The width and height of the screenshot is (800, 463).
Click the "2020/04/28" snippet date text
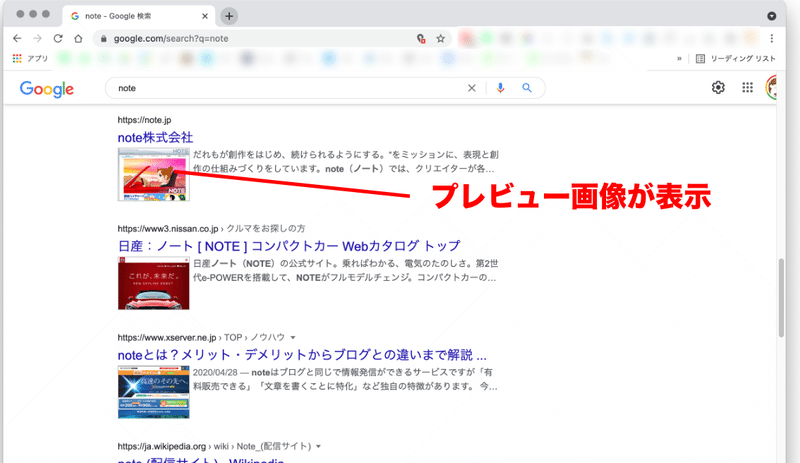coord(215,372)
